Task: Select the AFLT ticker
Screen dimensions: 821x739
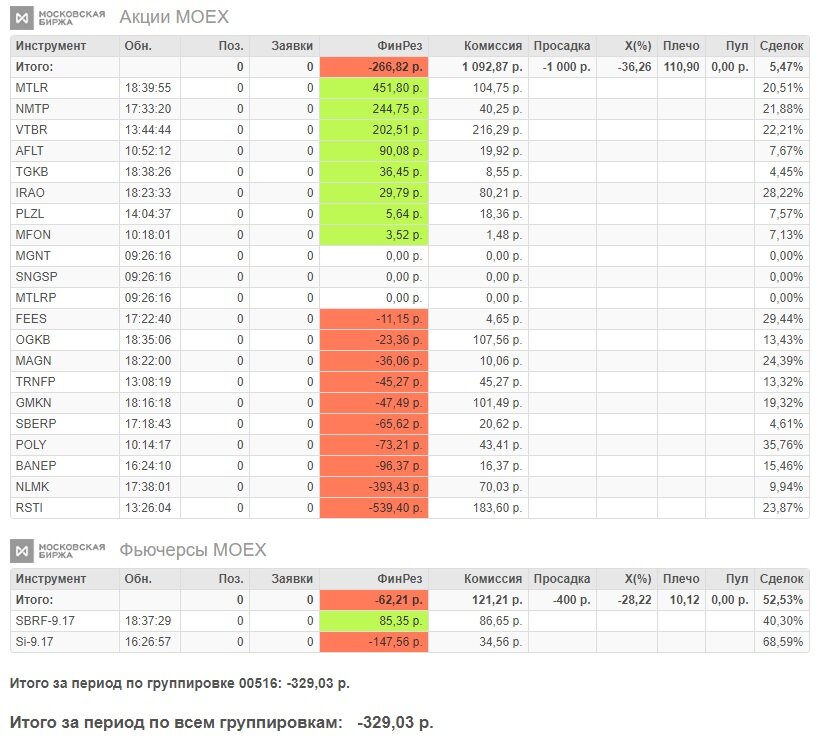Action: click(29, 151)
